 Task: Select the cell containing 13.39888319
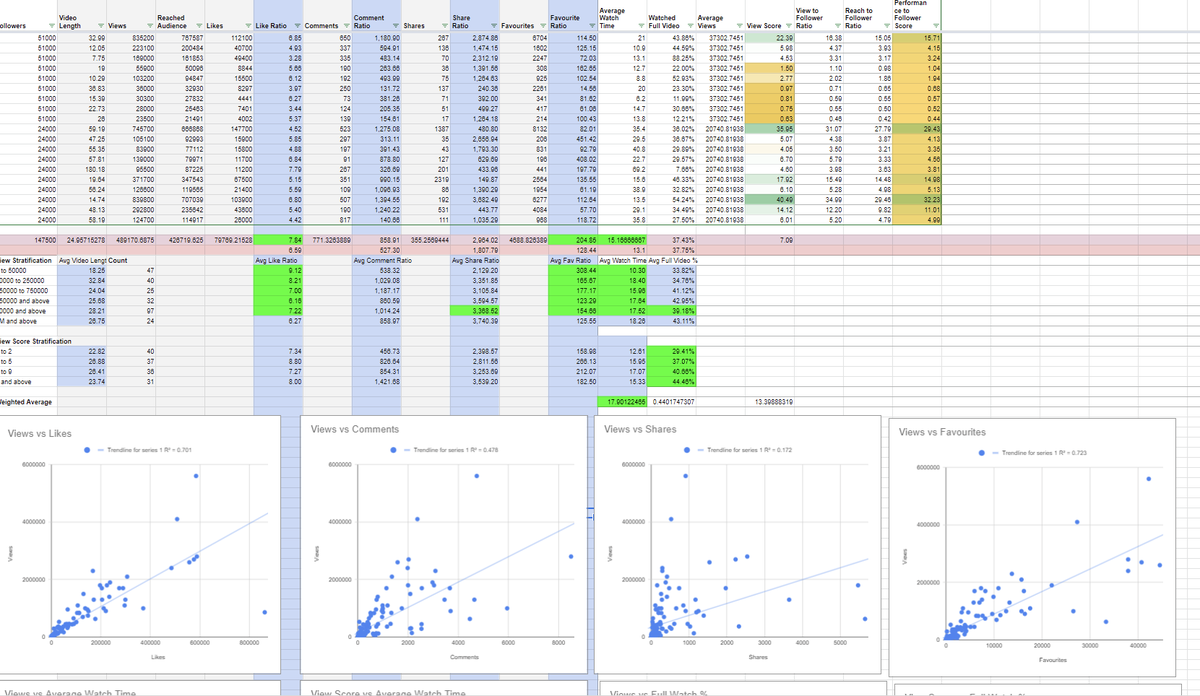pos(772,402)
